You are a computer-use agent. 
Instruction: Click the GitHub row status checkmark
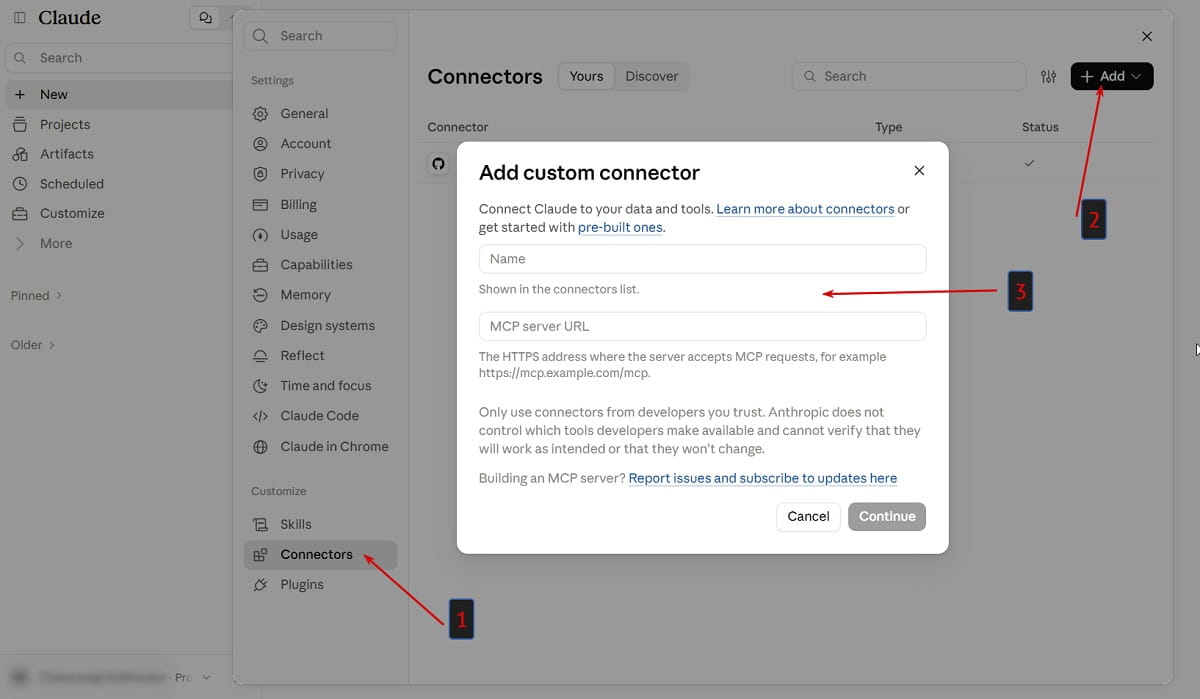click(x=1030, y=163)
